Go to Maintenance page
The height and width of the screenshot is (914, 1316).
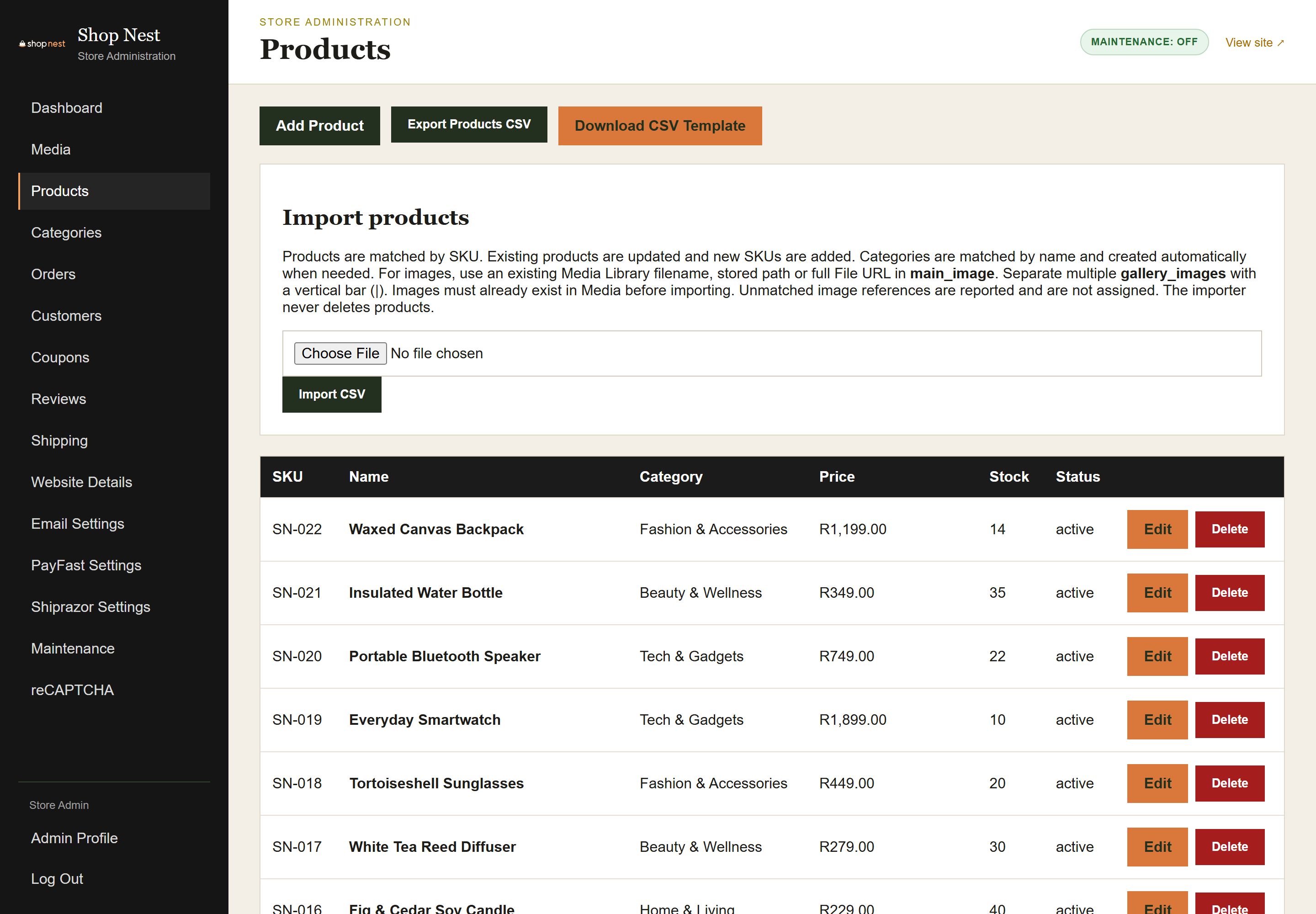click(114, 648)
